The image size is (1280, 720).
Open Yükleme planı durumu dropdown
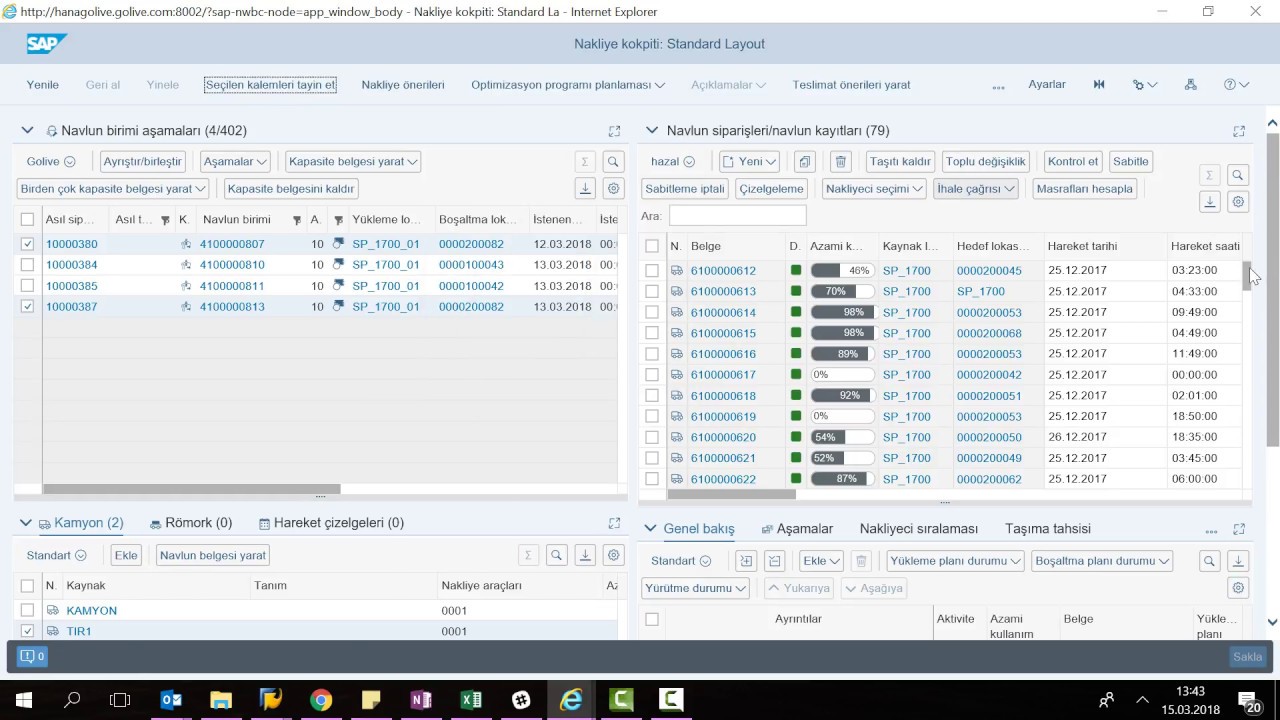click(955, 561)
